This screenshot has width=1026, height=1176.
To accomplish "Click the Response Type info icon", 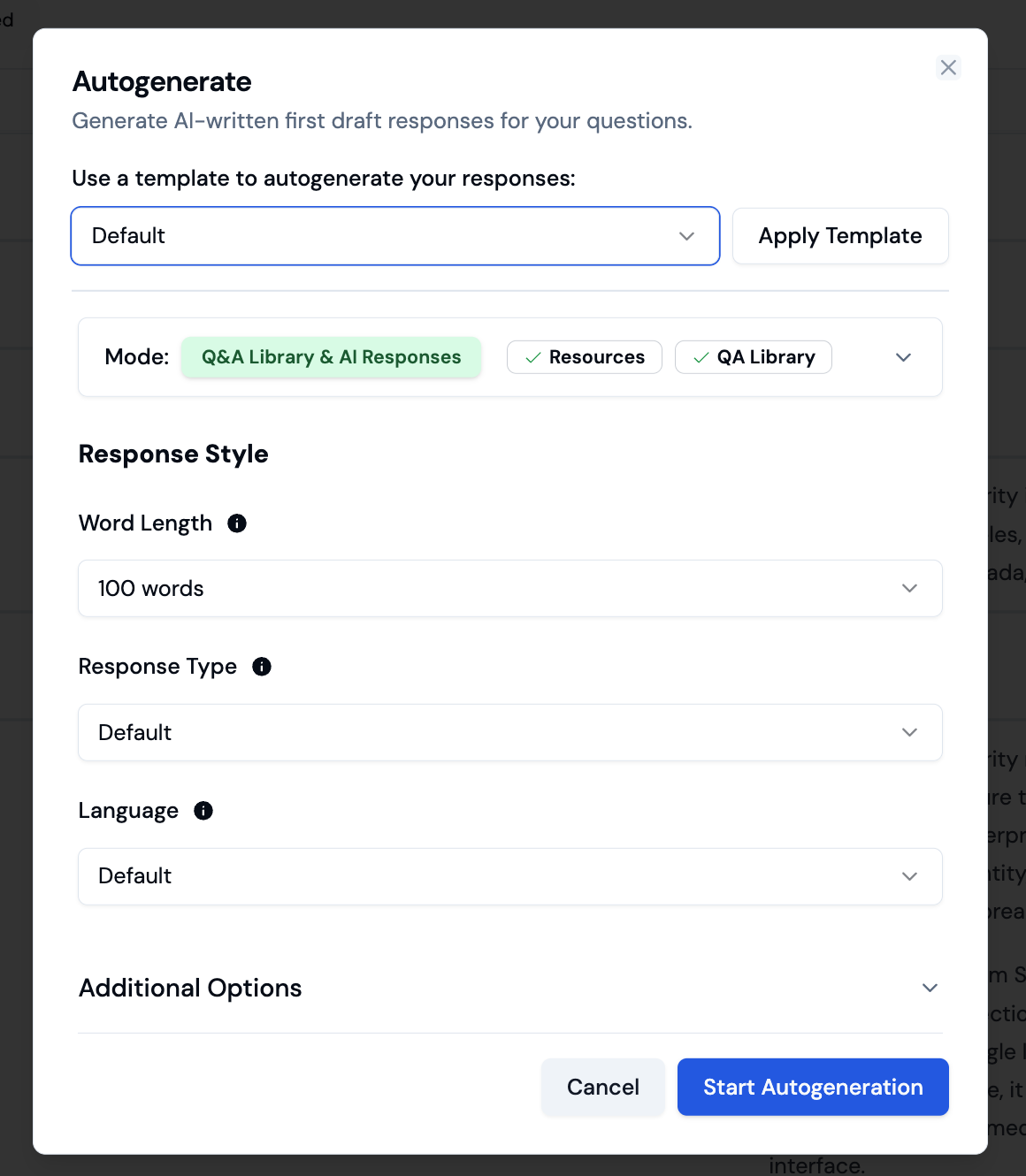I will coord(262,667).
